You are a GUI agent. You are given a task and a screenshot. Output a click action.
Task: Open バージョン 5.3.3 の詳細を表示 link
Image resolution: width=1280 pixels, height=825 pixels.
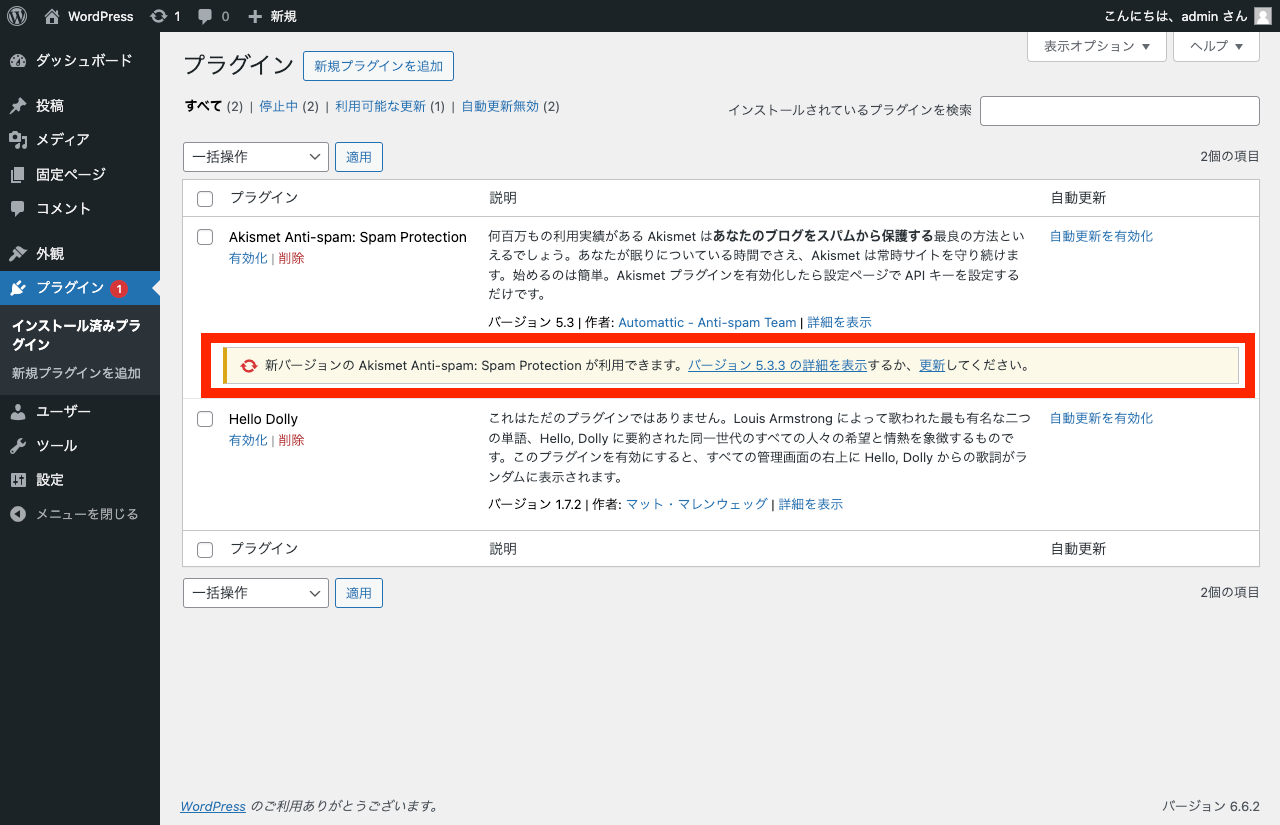pyautogui.click(x=777, y=366)
